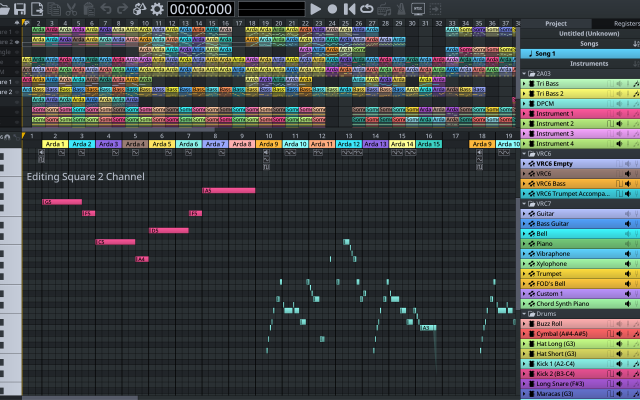
Task: Open volume envelope of Xylophone
Action: tap(627, 264)
